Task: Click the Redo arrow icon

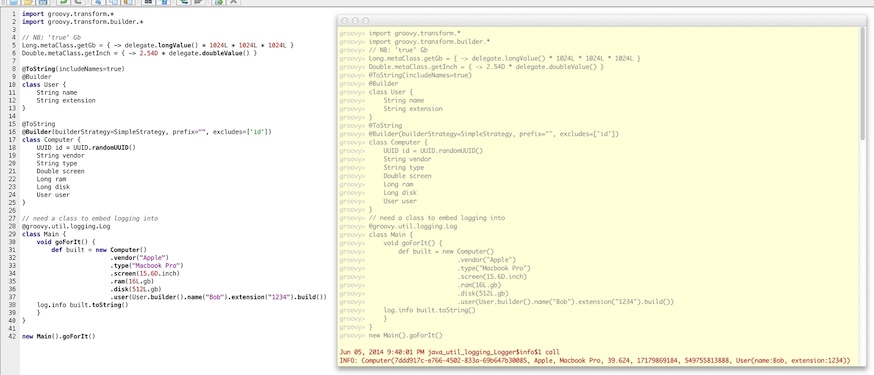Action: pos(77,2)
